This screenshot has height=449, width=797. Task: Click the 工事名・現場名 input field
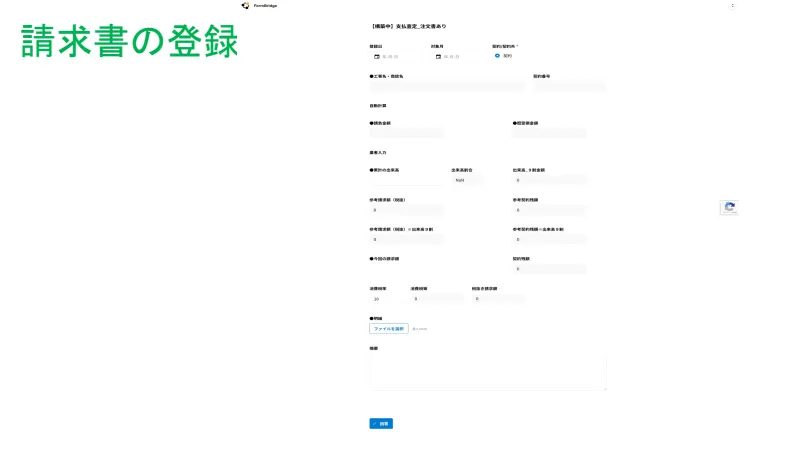tap(446, 87)
